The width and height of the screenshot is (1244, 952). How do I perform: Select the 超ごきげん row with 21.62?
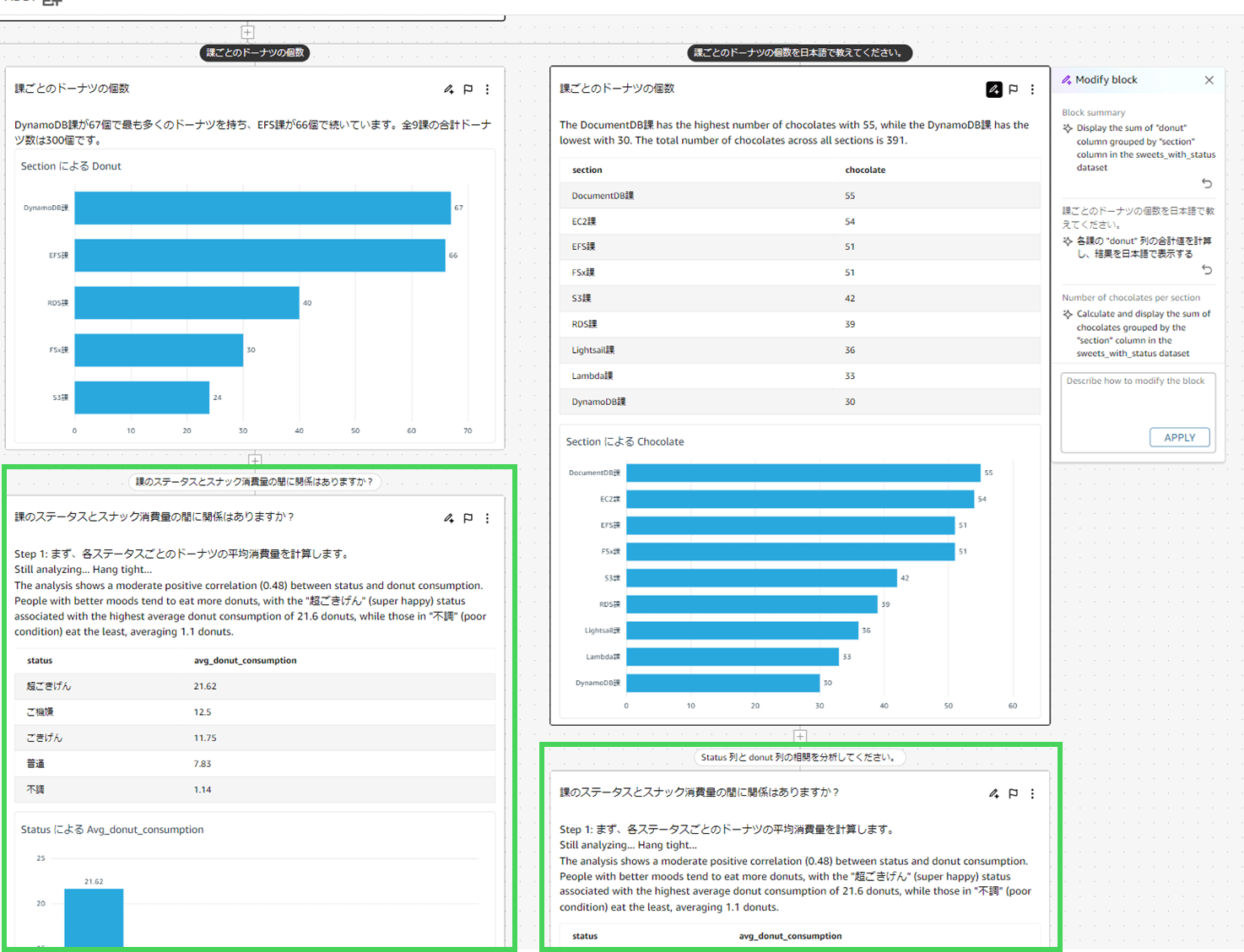tap(255, 686)
